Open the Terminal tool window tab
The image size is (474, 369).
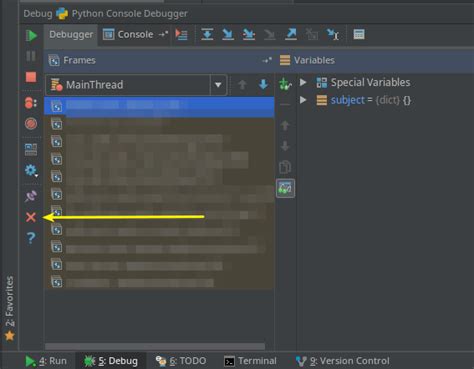coord(250,361)
